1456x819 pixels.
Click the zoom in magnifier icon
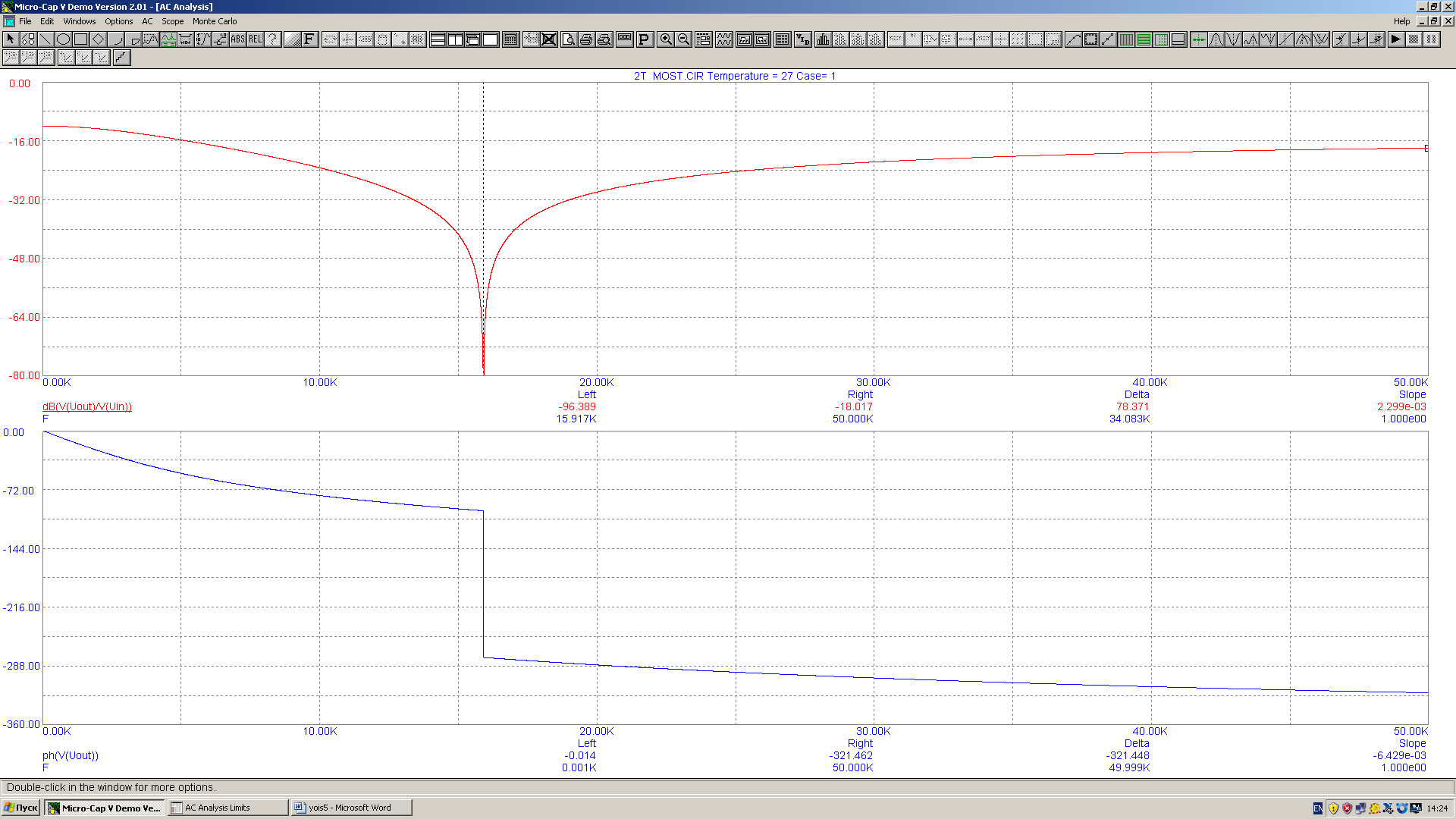(666, 39)
